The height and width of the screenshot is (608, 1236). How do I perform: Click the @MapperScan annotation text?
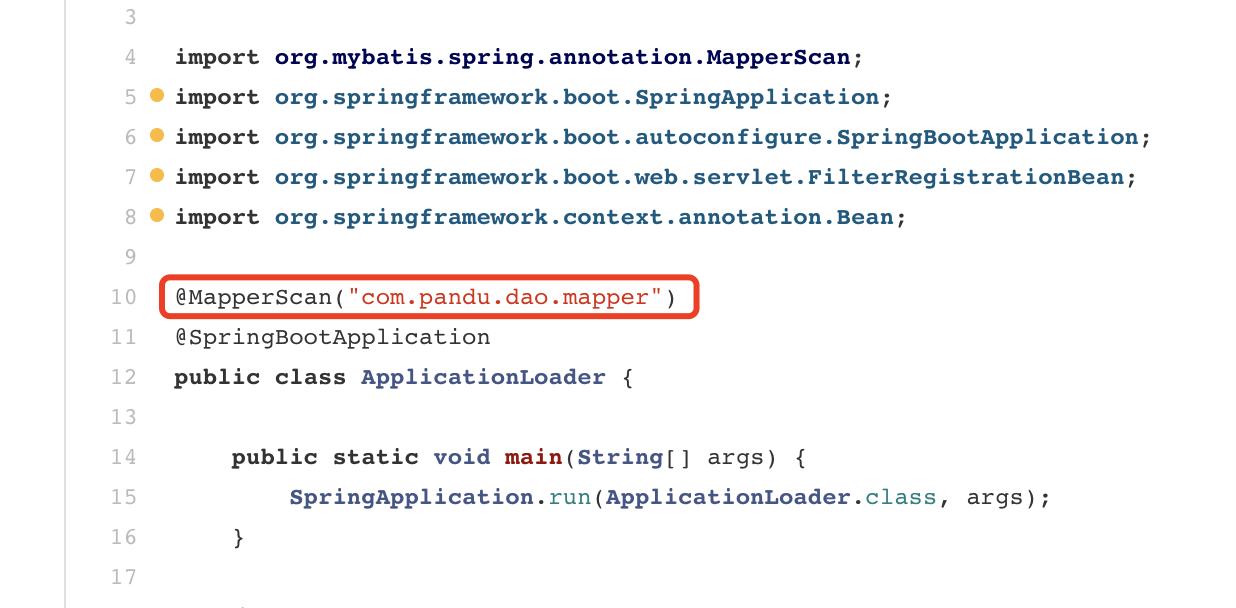pos(254,297)
